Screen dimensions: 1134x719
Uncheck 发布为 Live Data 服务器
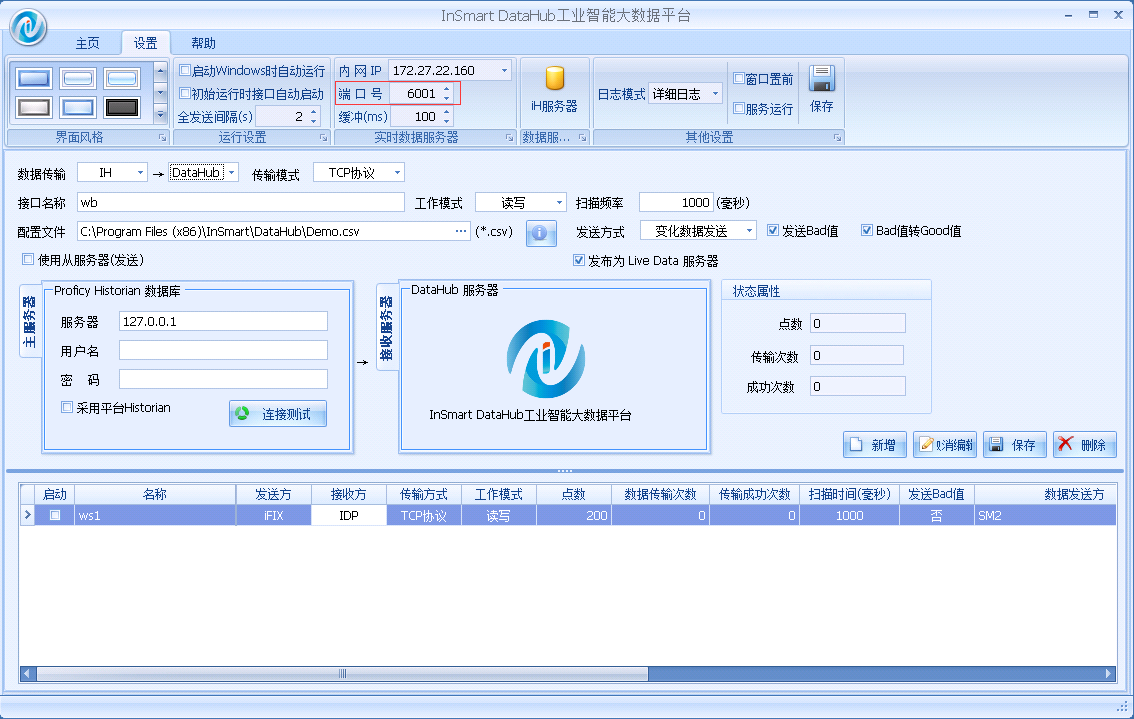[x=579, y=260]
